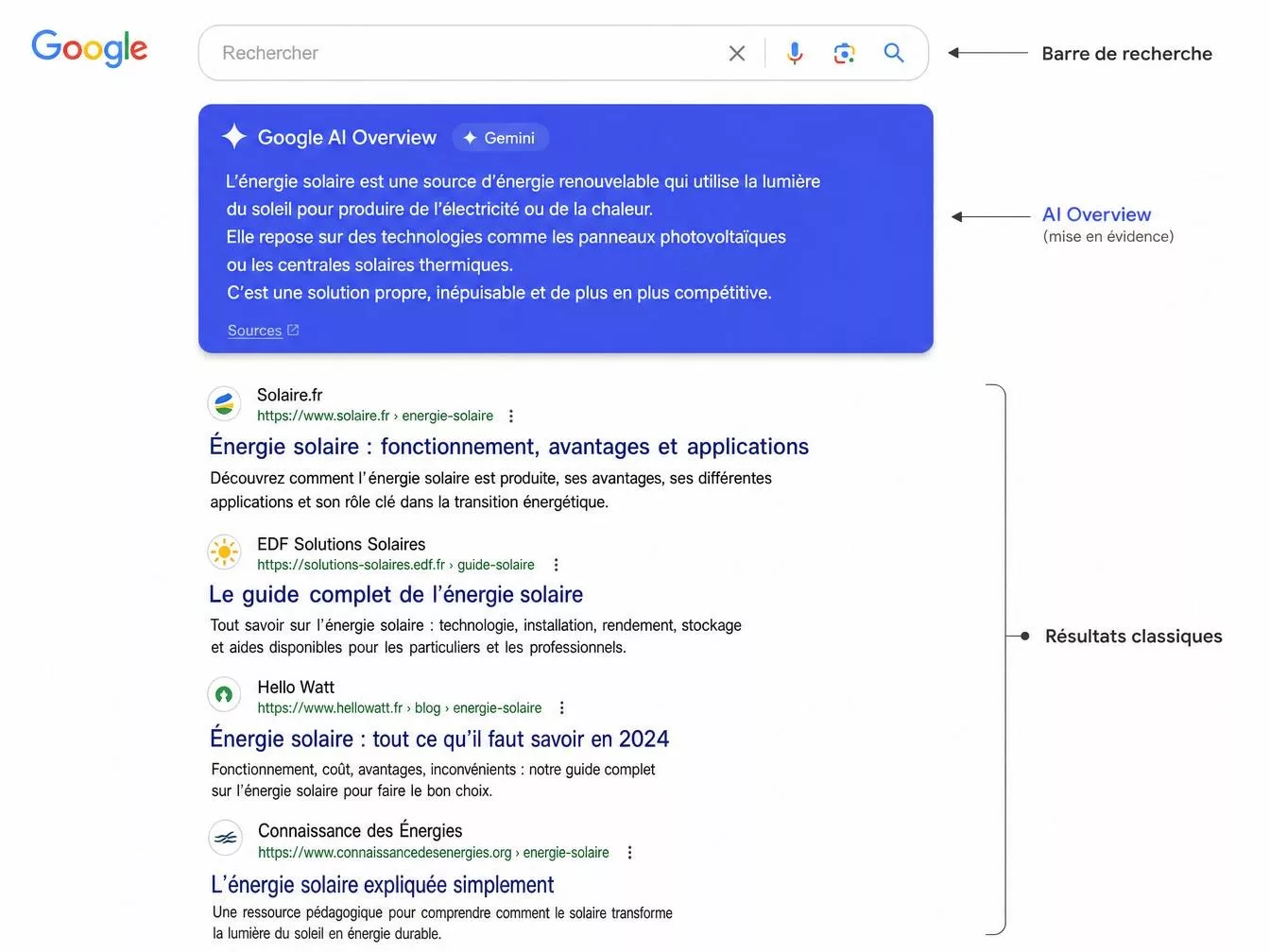Click the magnifying glass search icon
This screenshot has width=1270, height=952.
click(893, 53)
